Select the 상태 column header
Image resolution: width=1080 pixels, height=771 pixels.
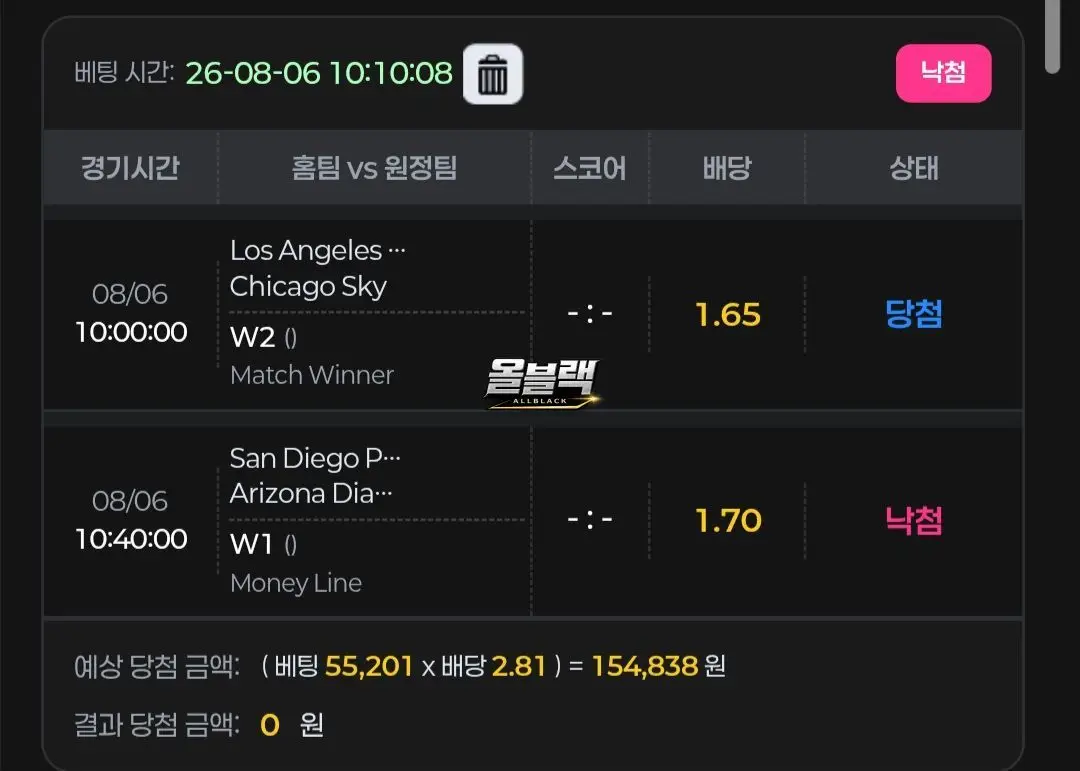coord(913,167)
